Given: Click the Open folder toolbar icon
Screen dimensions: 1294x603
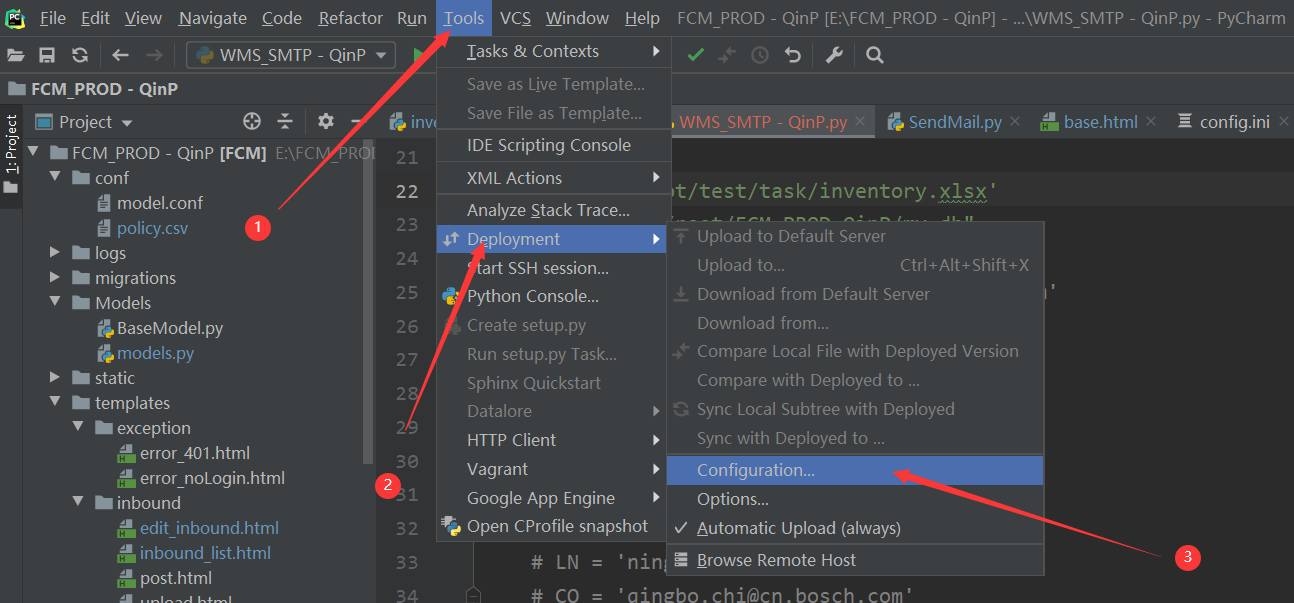Looking at the screenshot, I should [15, 55].
